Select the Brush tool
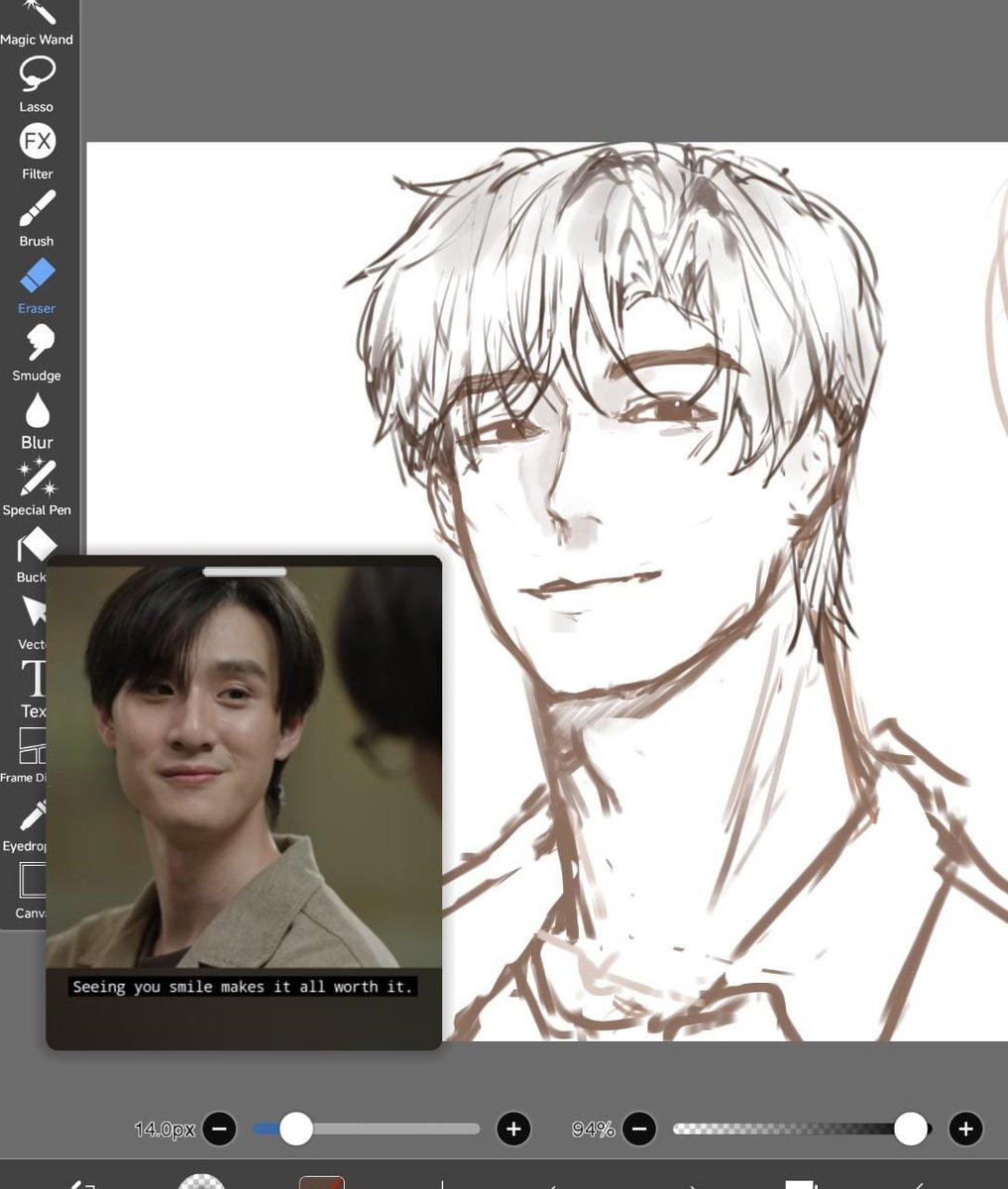This screenshot has width=1008, height=1189. pyautogui.click(x=37, y=219)
